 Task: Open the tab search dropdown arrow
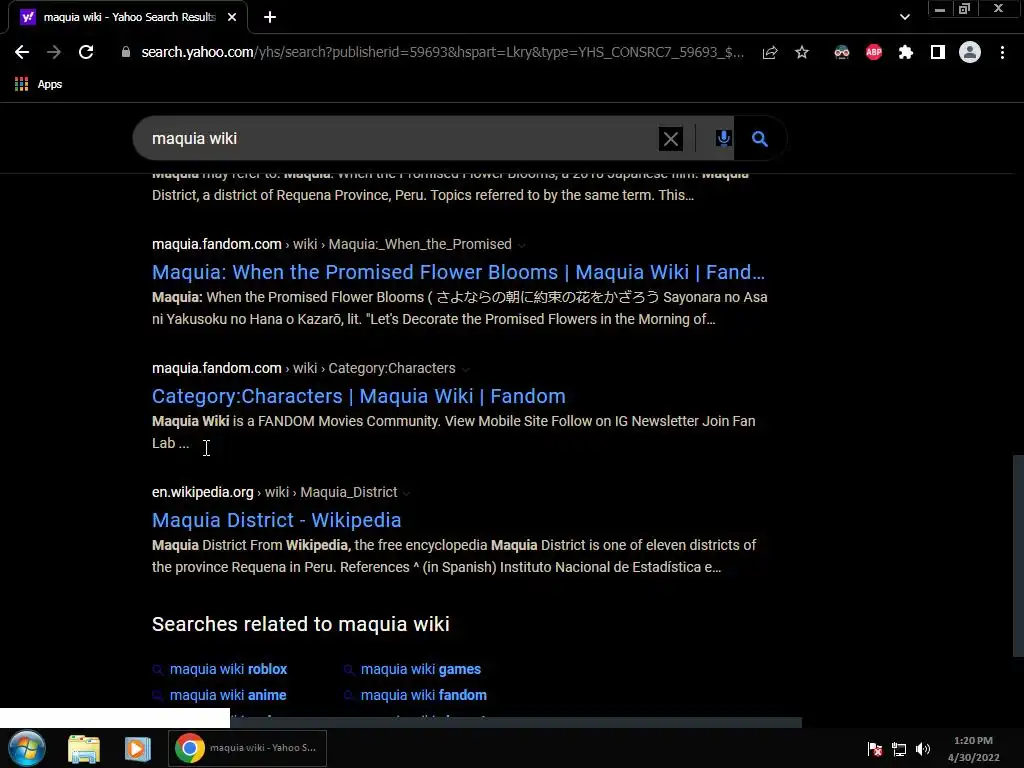click(x=904, y=17)
